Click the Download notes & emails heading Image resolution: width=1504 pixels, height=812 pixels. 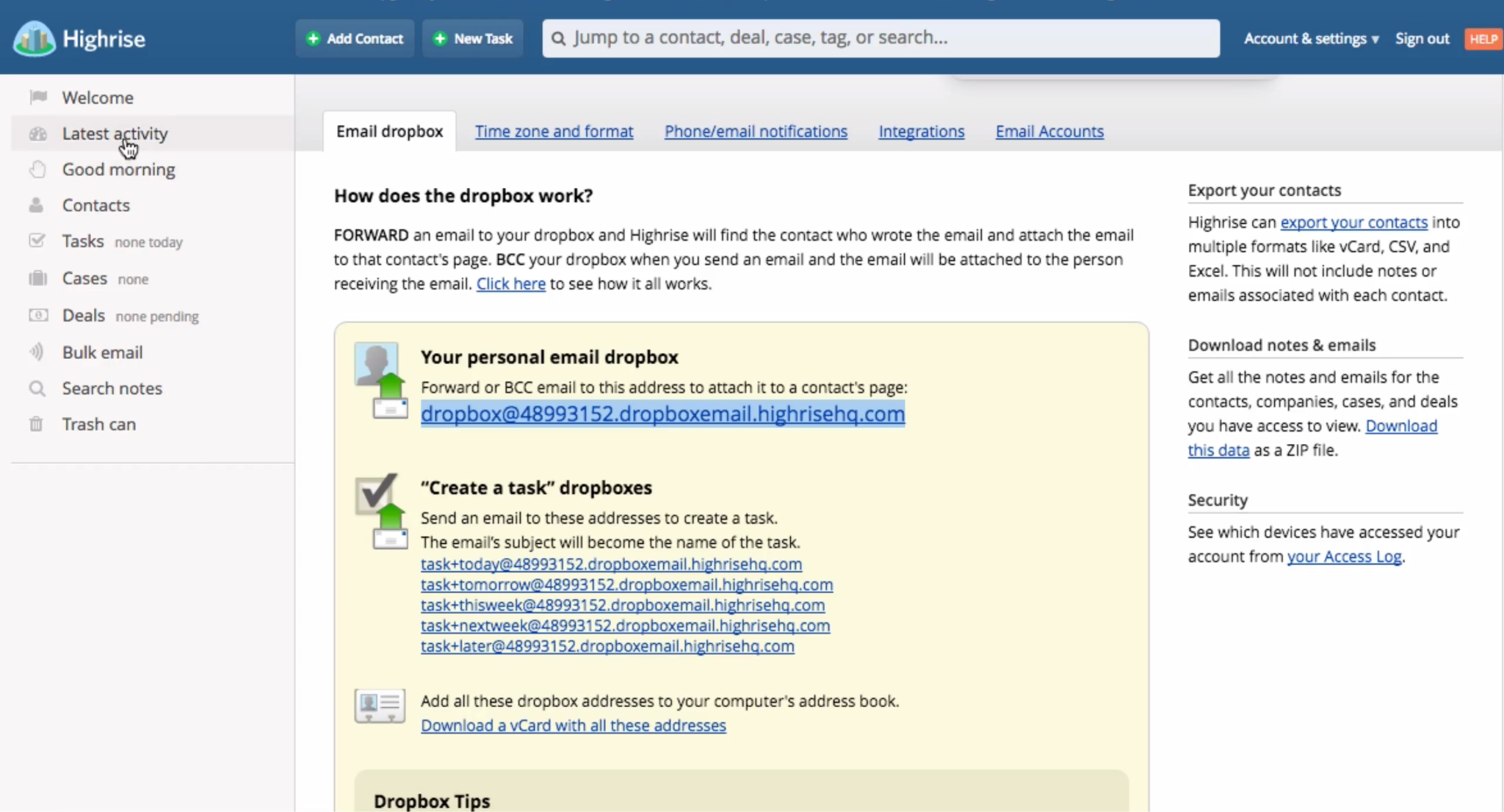1282,345
